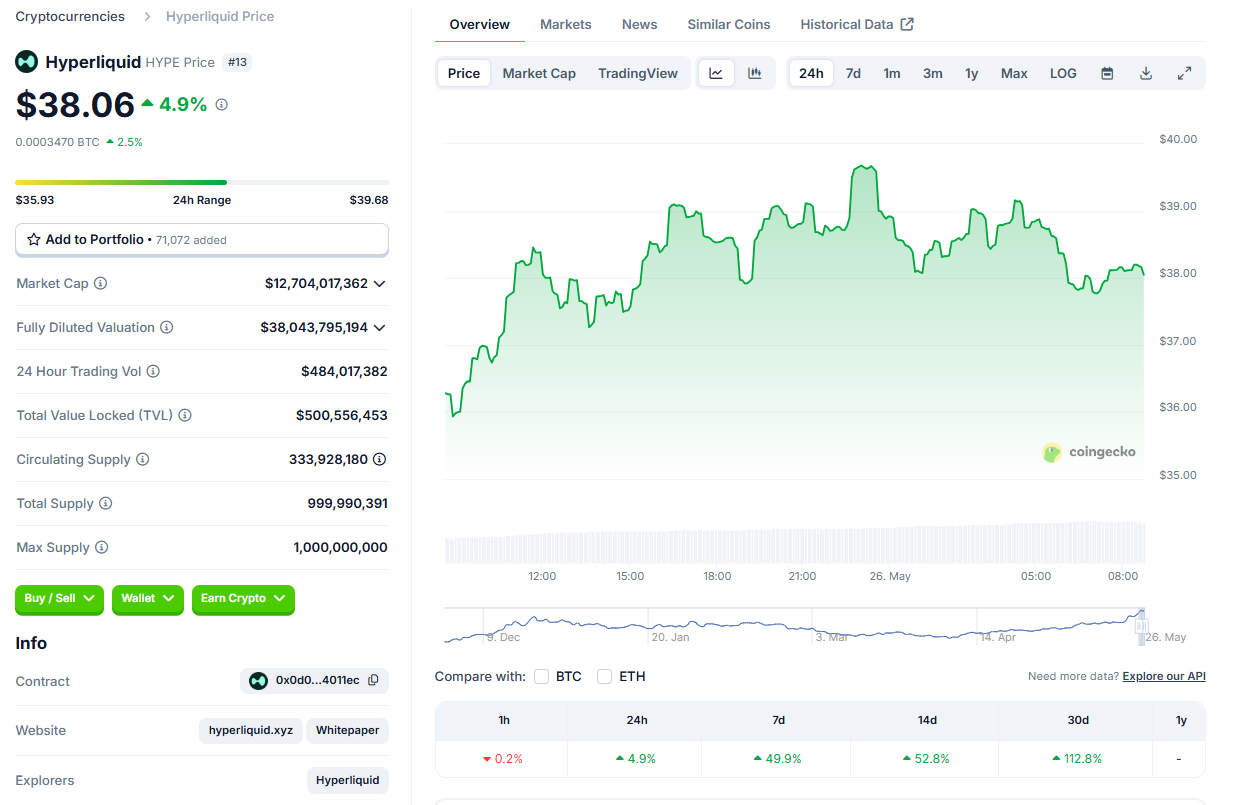1244x805 pixels.
Task: Select the 7d chart timeframe
Action: click(853, 73)
